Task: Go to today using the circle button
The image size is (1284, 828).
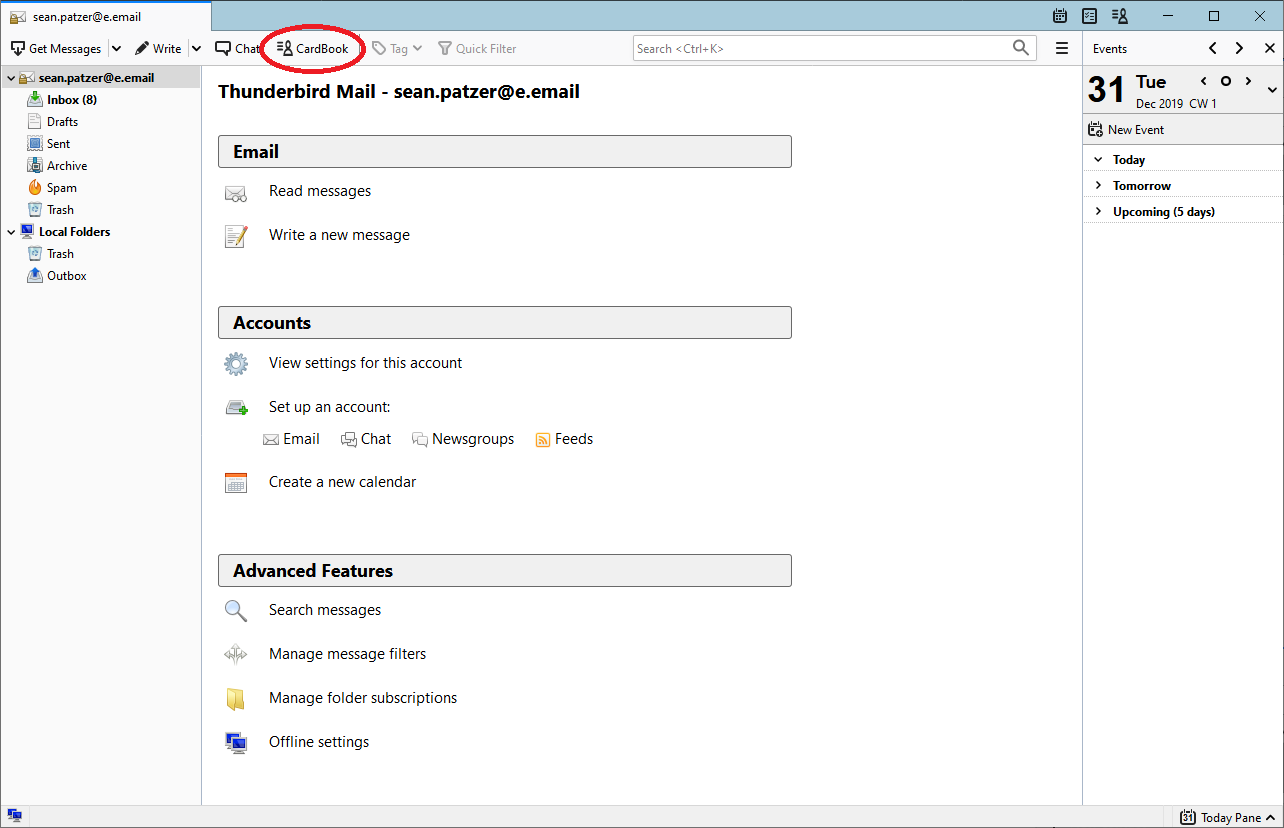Action: pos(1225,81)
